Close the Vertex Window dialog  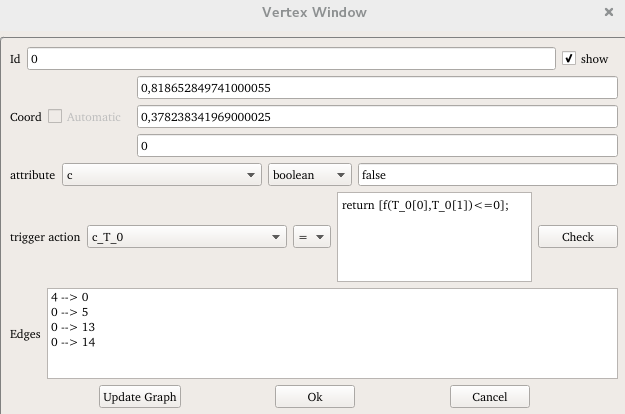tap(609, 13)
